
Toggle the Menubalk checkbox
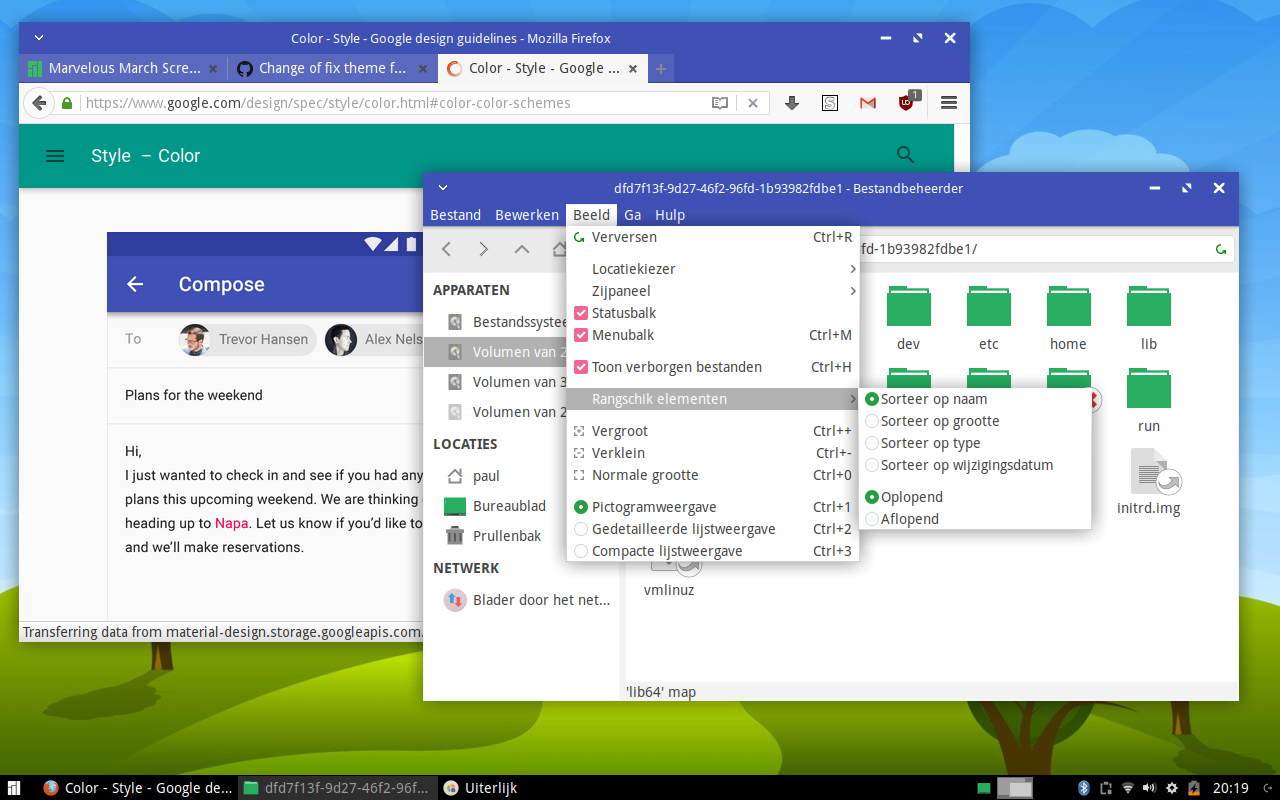[581, 335]
